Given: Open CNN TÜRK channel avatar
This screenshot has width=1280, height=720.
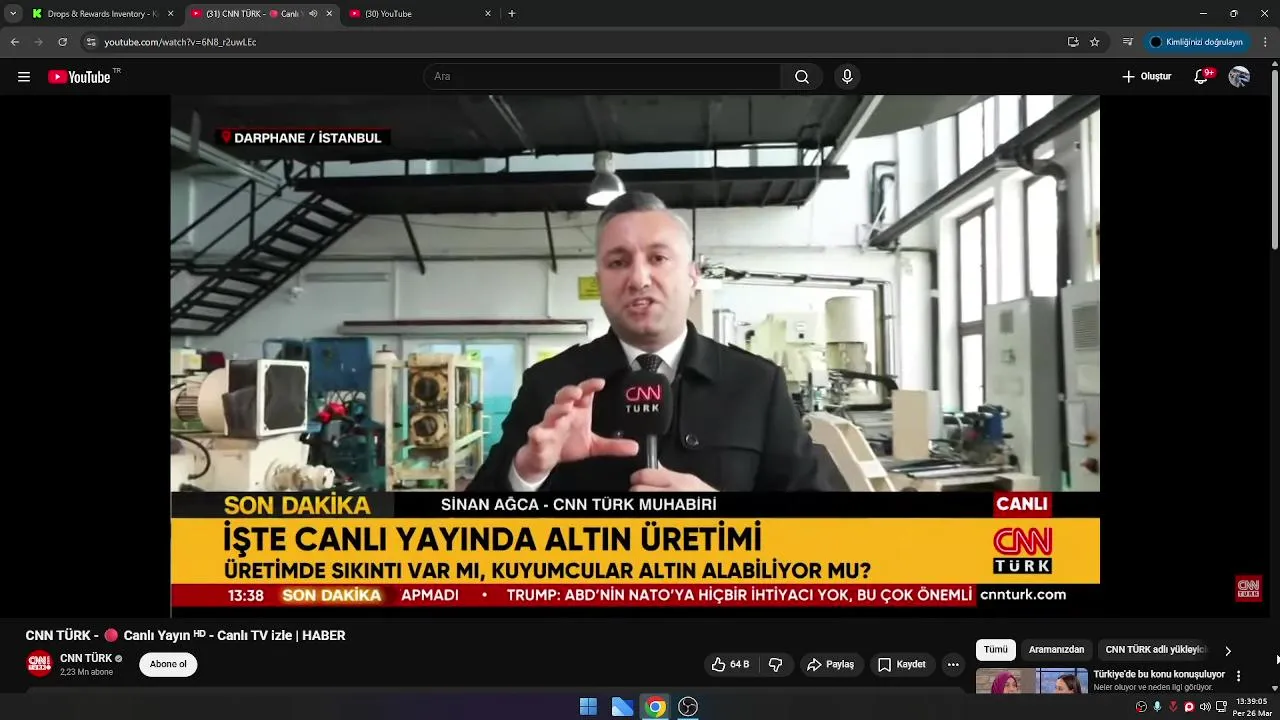Looking at the screenshot, I should coord(39,664).
